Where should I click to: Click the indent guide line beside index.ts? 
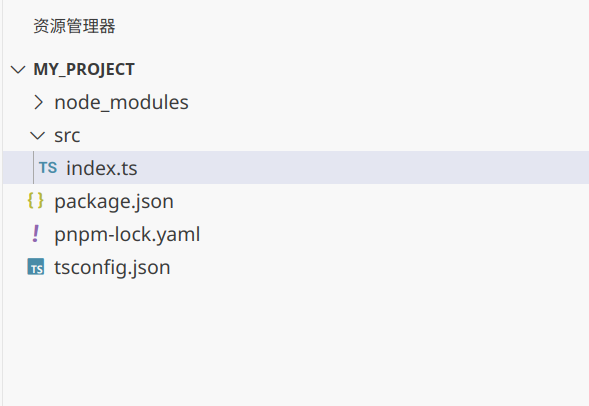[33, 168]
